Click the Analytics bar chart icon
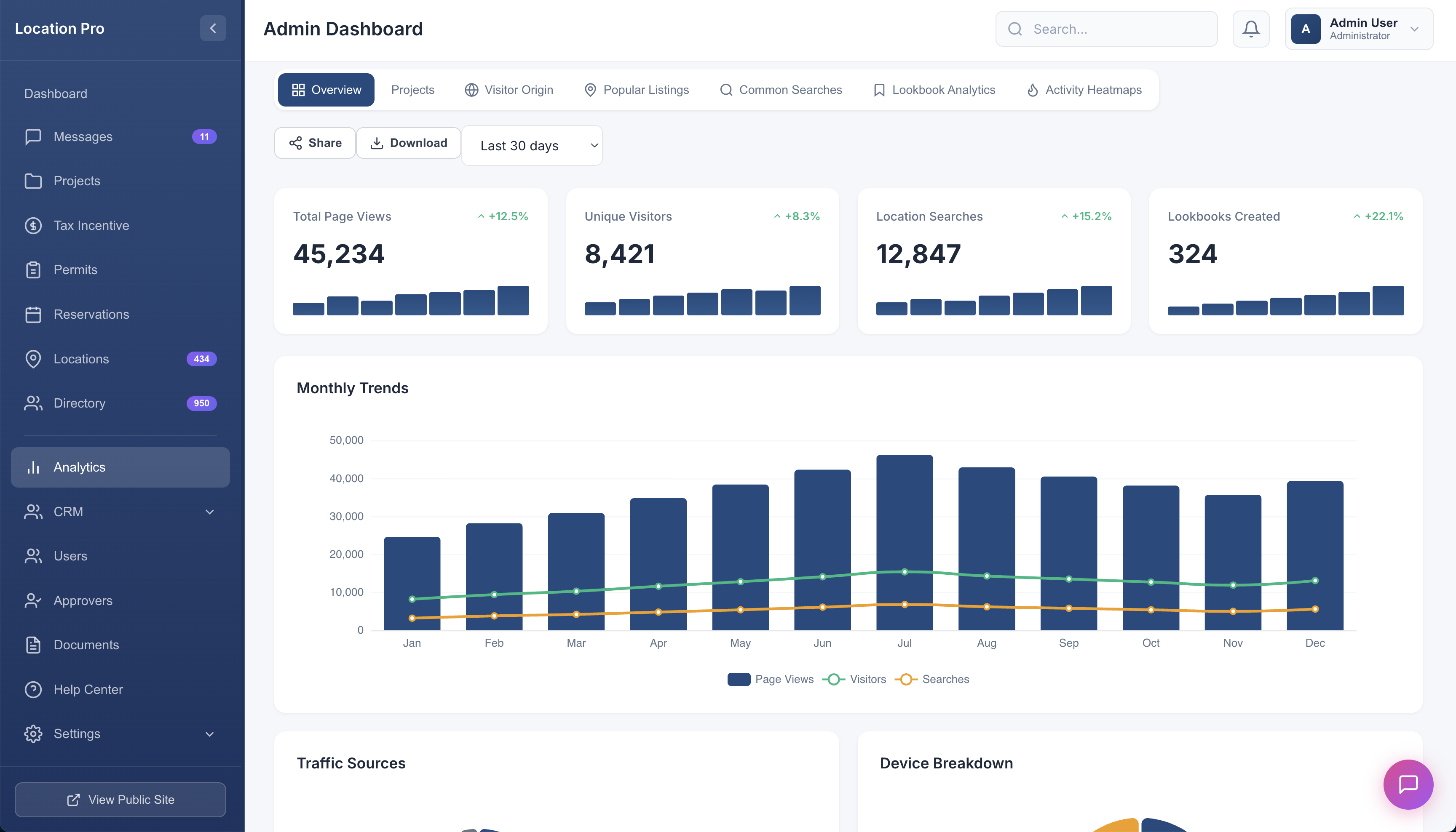The image size is (1456, 832). [33, 467]
